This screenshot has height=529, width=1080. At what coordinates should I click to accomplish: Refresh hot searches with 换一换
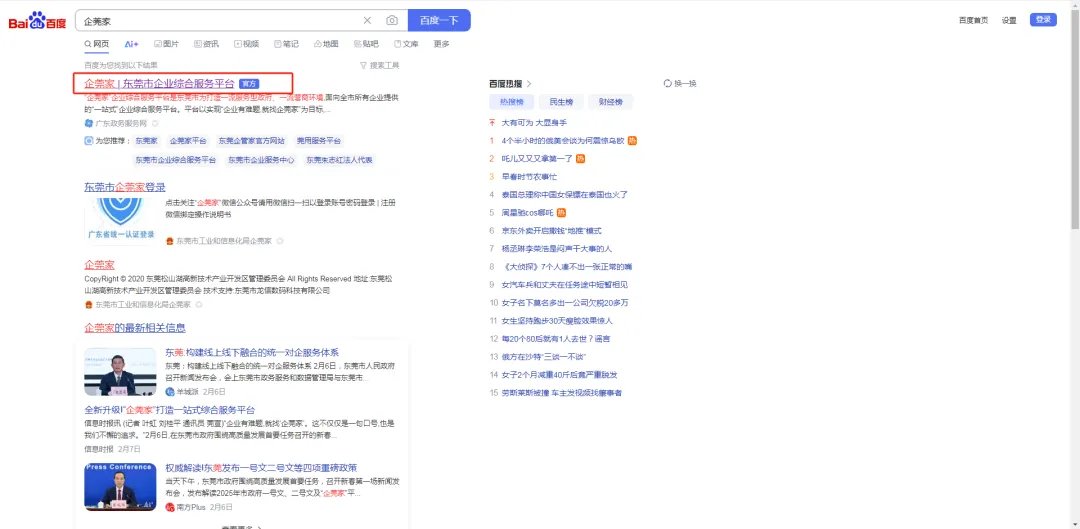point(680,83)
